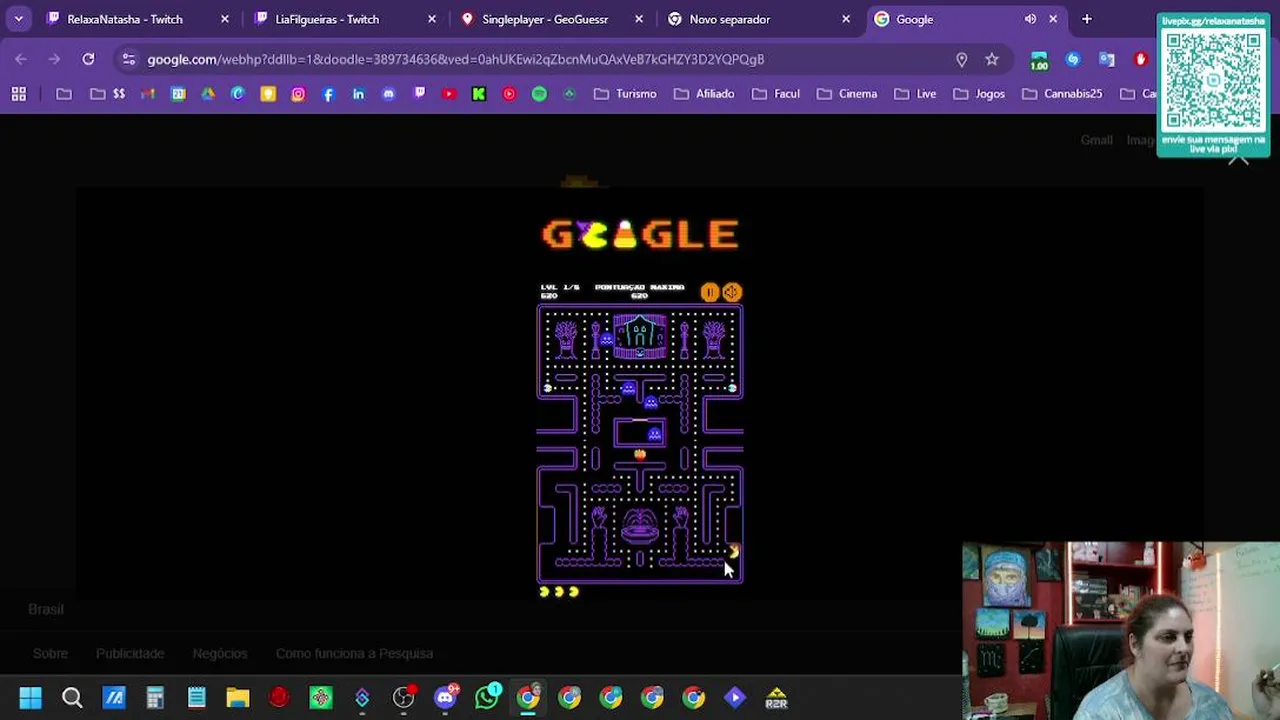Expand the Cannabis25 bookmarks folder
Screen dimensions: 1280x720
pyautogui.click(x=1062, y=94)
